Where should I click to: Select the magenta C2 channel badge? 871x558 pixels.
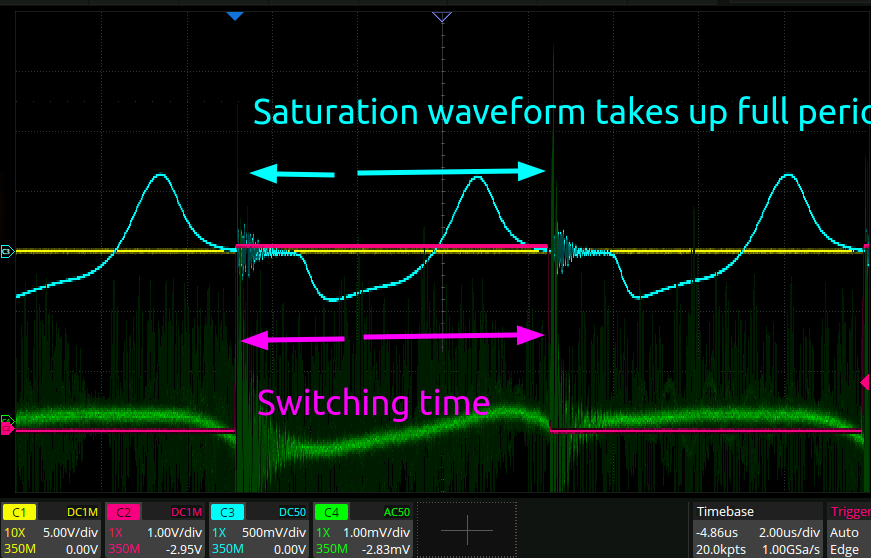coord(124,512)
